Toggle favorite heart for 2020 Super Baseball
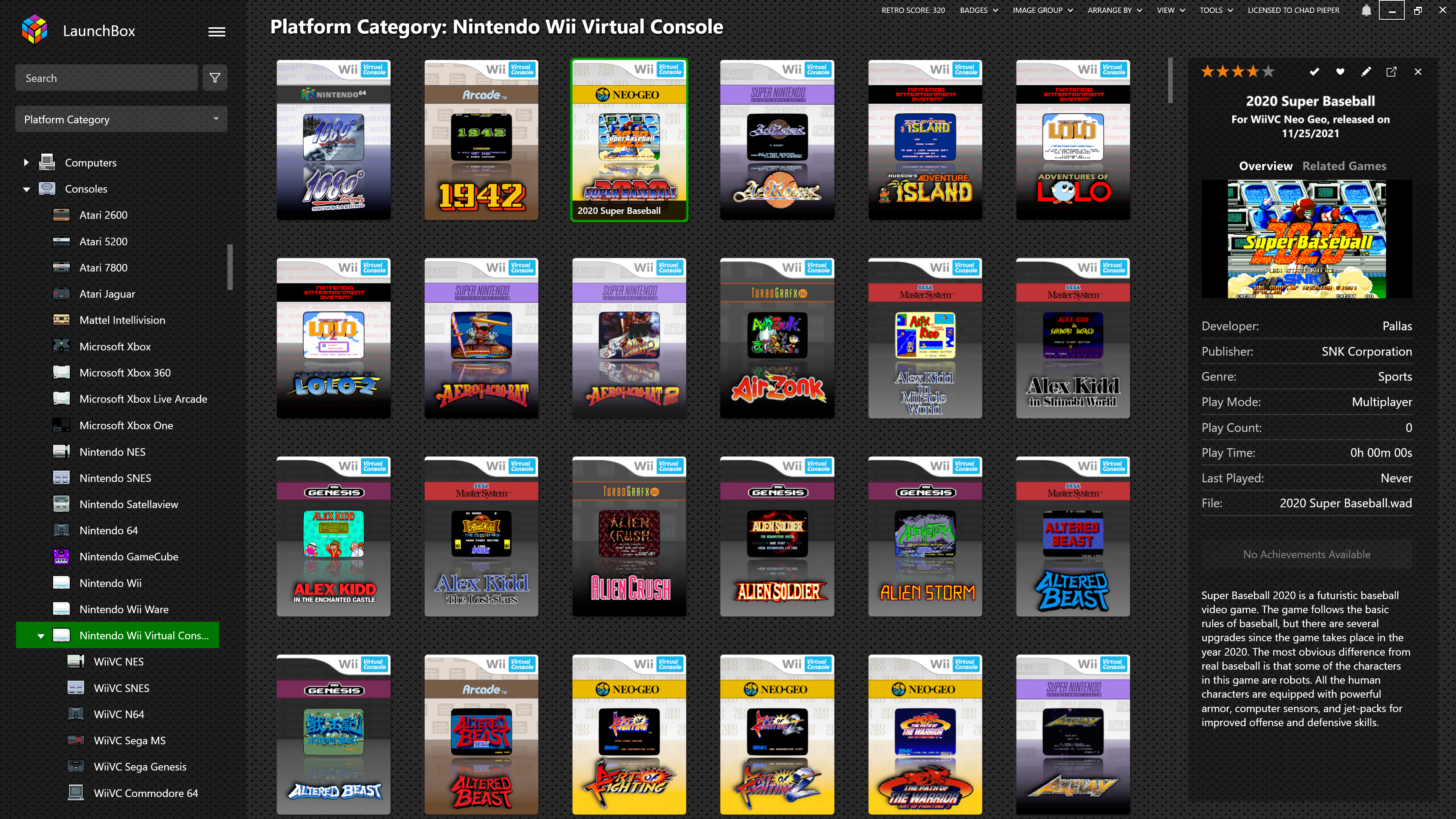1456x819 pixels. 1340,72
